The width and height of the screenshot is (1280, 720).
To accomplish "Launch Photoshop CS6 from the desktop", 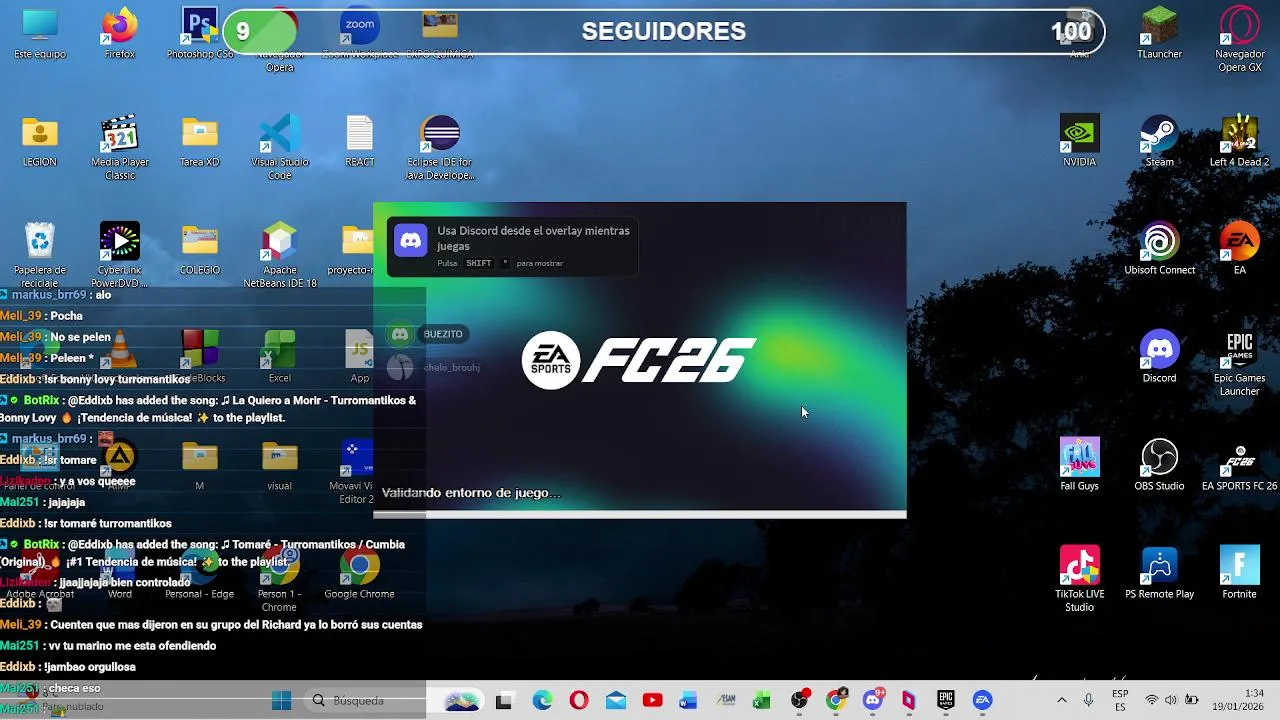I will click(x=200, y=34).
